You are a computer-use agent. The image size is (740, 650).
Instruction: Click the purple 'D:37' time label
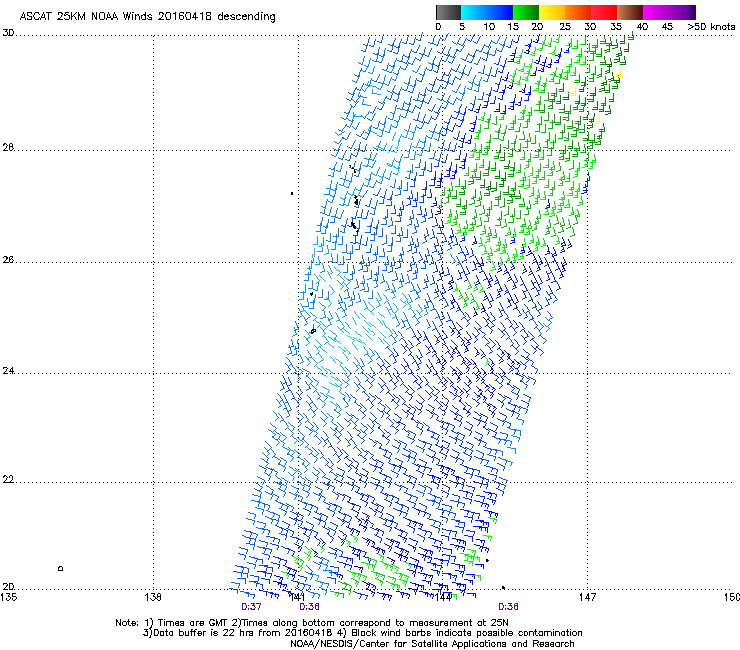point(251,607)
